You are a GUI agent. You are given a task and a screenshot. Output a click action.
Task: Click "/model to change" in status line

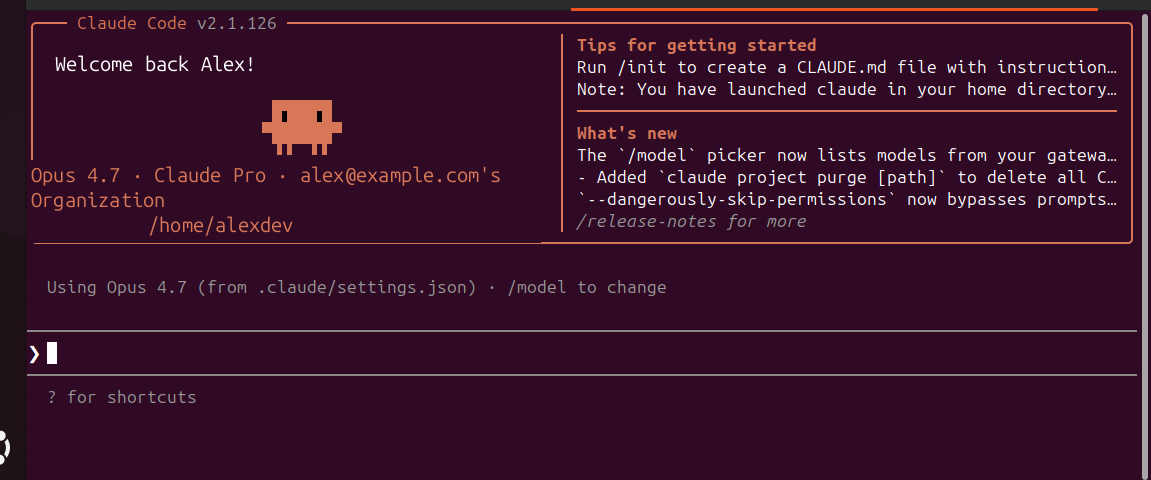587,287
